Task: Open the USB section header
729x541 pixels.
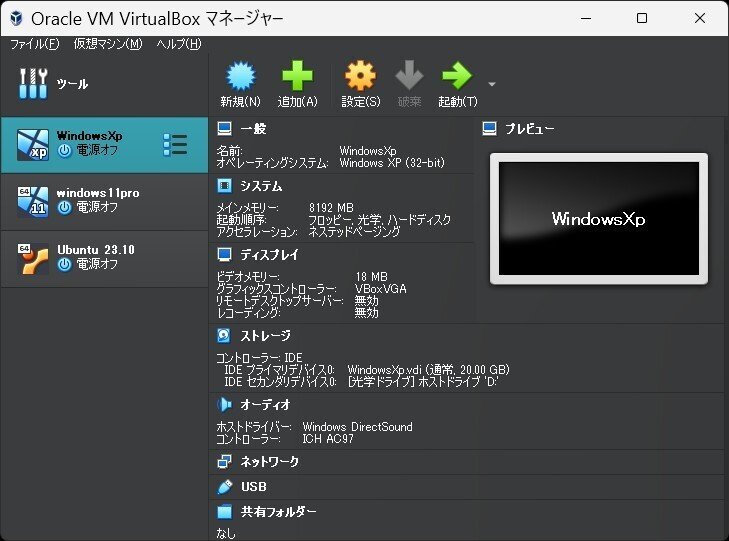Action: 254,487
